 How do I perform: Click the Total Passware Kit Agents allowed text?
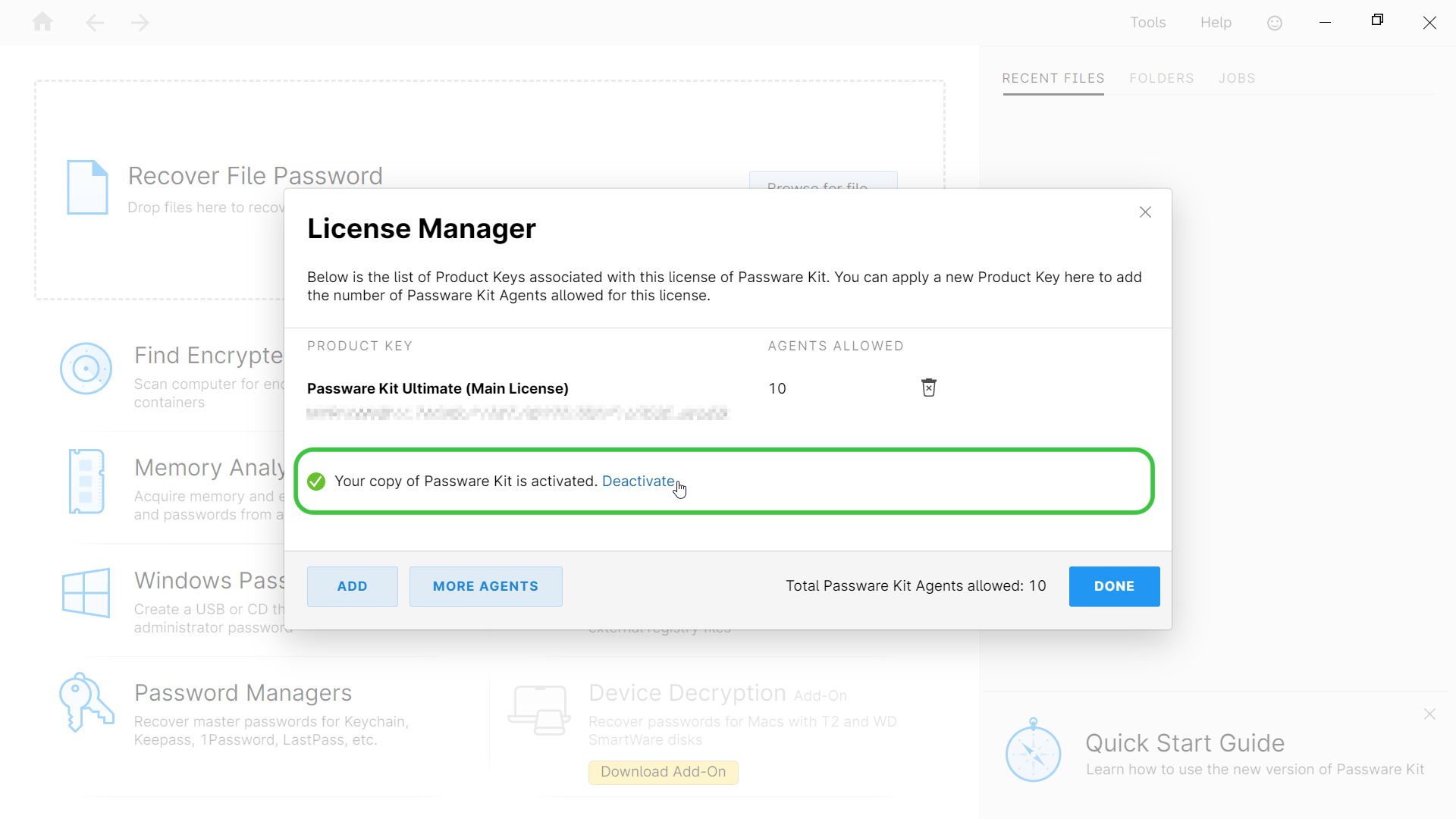point(916,585)
